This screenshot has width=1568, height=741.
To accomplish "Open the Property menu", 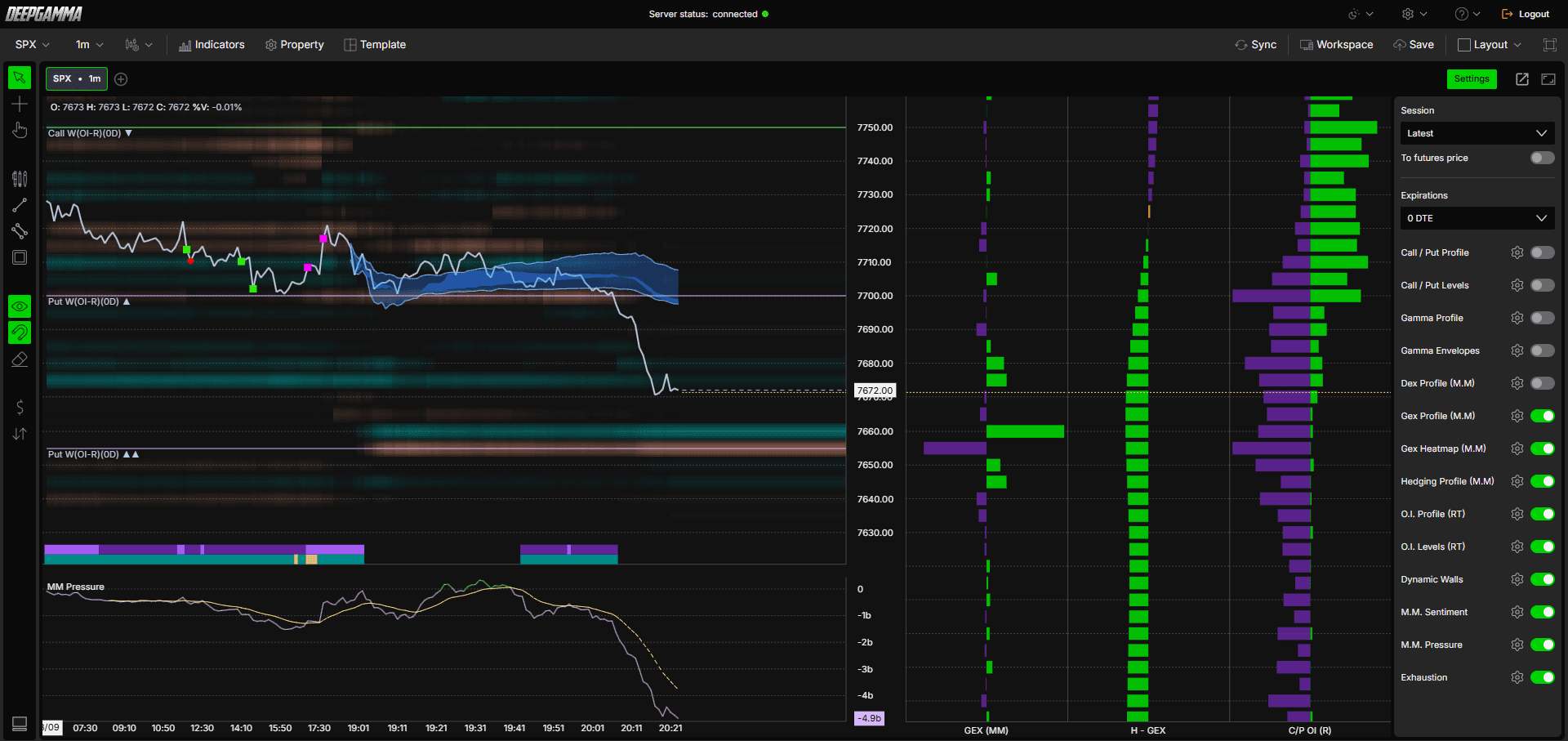I will pyautogui.click(x=295, y=45).
